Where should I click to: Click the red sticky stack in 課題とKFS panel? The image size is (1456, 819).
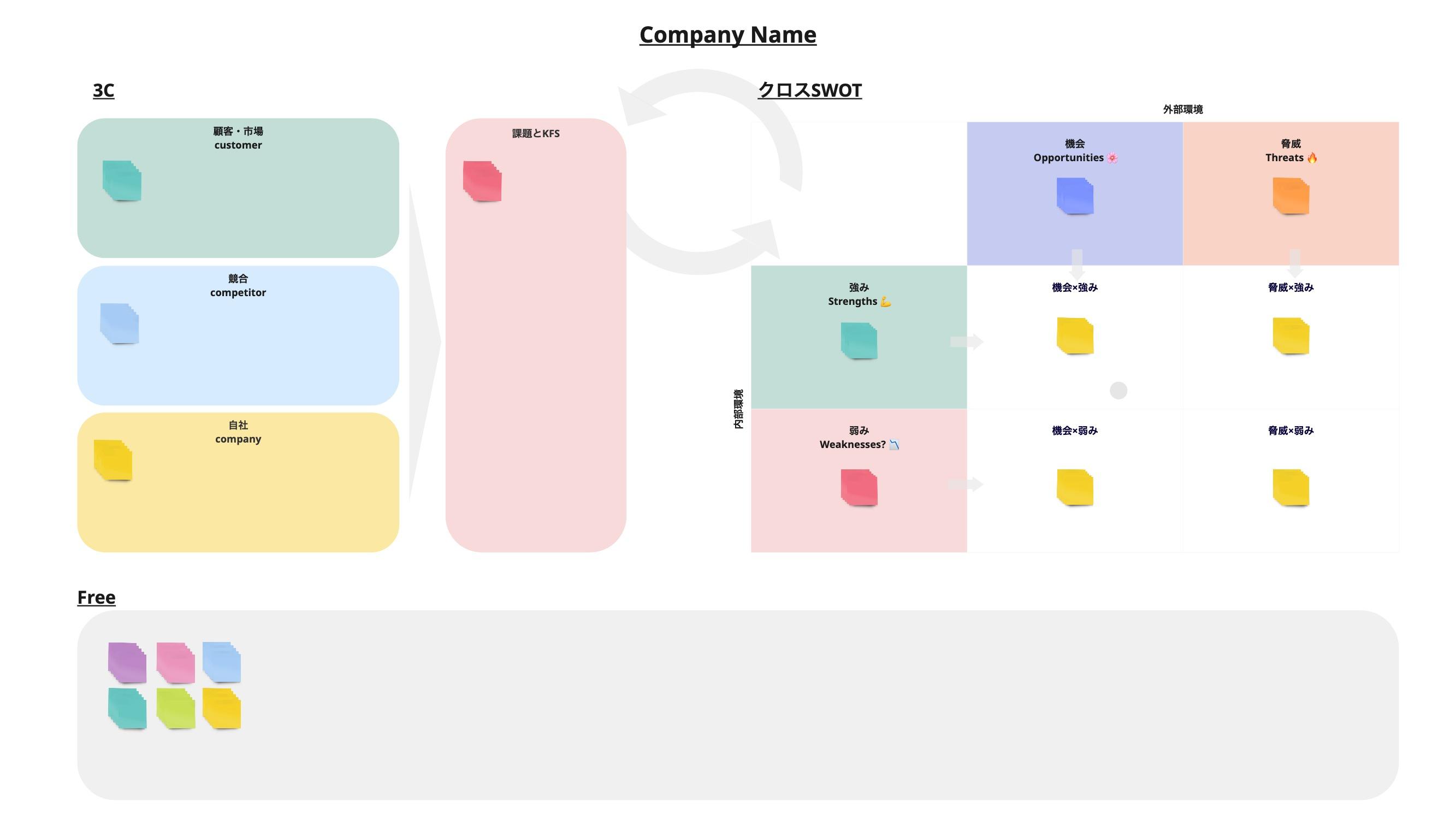tap(482, 181)
